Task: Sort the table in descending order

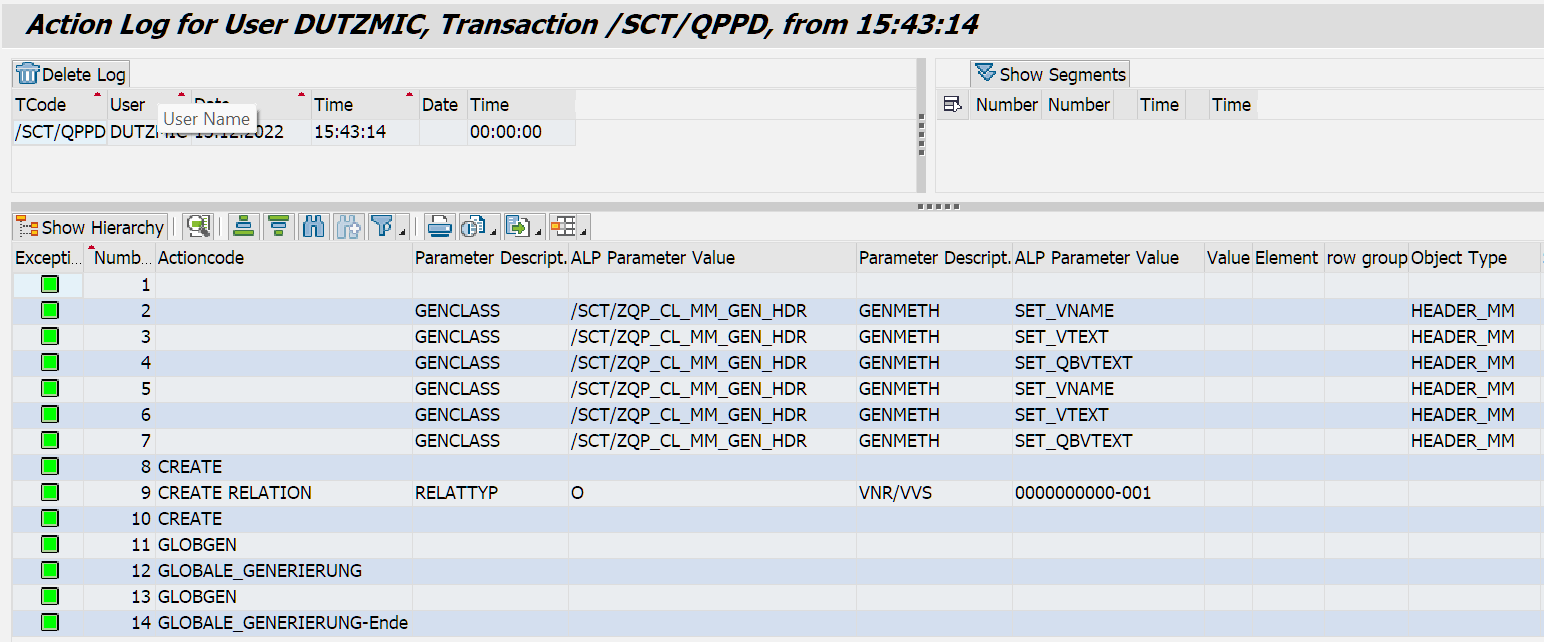Action: 279,227
